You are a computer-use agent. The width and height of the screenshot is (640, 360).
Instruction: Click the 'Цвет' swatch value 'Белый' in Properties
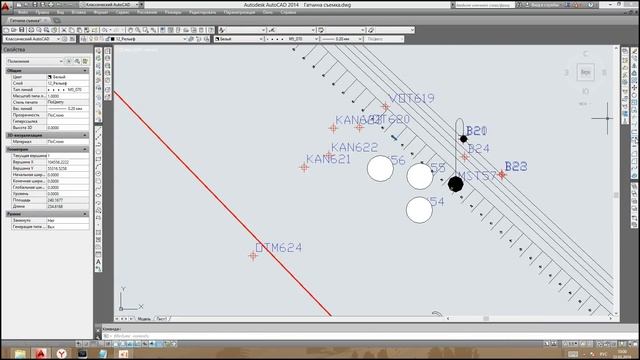[67, 77]
